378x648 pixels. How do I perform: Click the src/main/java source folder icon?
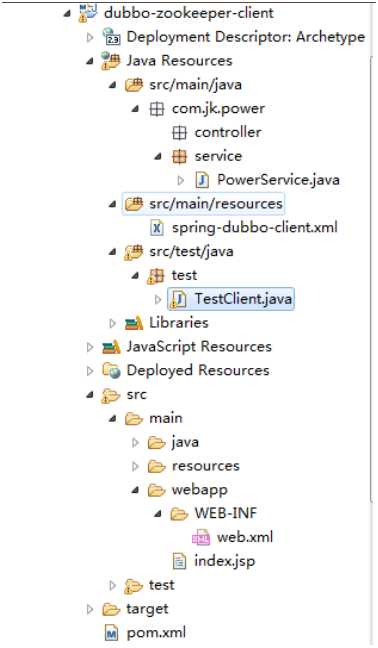tap(134, 84)
